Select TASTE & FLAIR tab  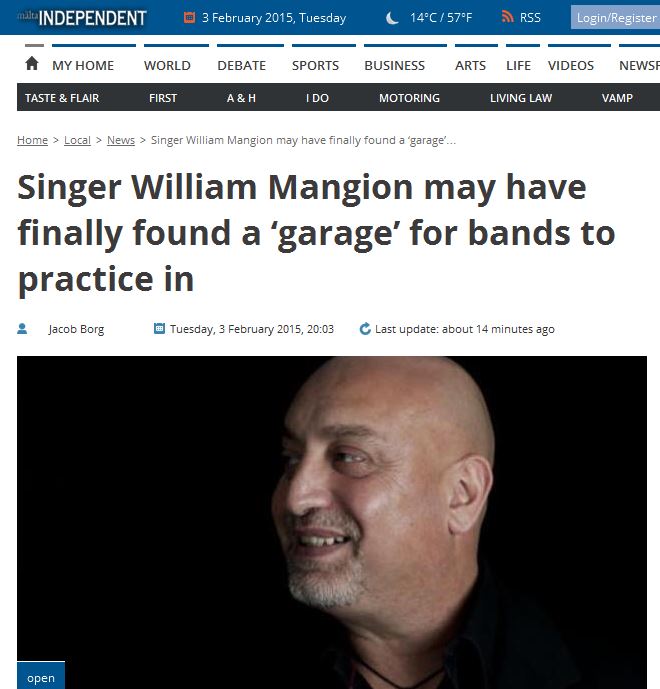[62, 98]
